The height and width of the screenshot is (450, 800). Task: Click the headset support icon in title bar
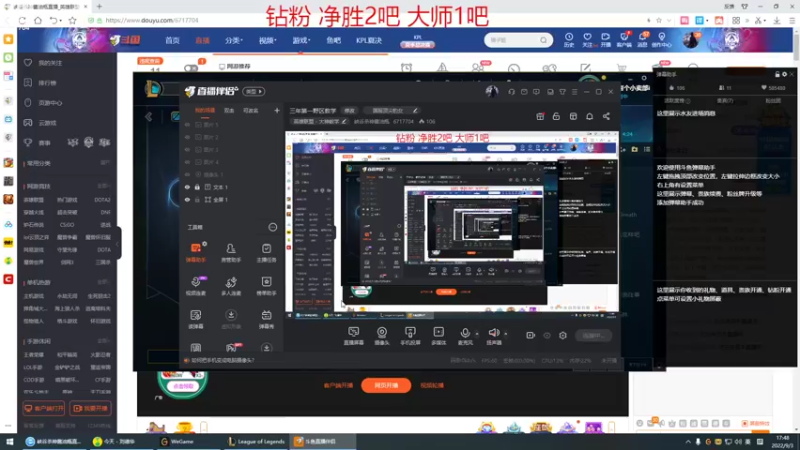(x=511, y=92)
